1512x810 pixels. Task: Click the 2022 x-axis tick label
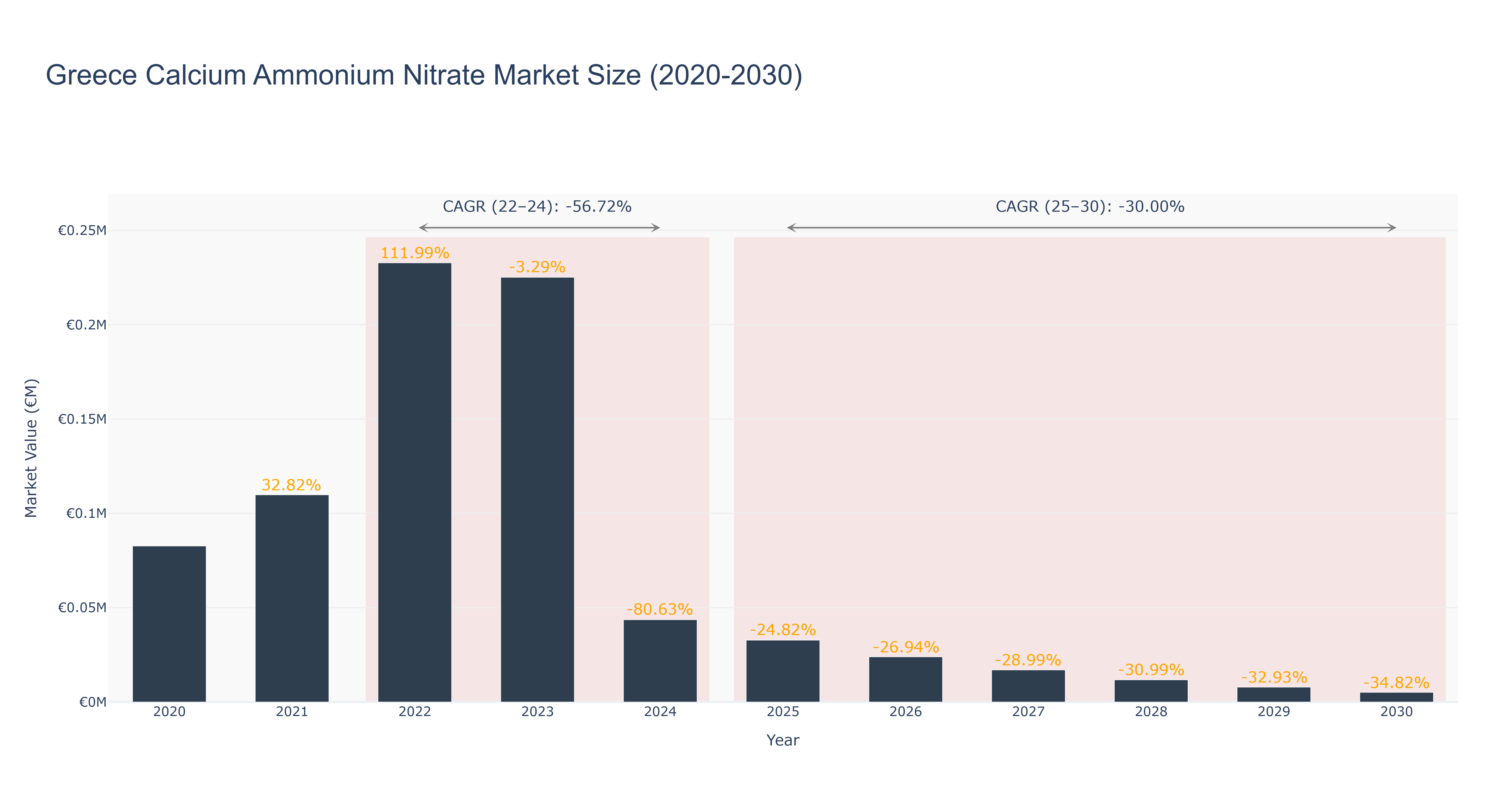[414, 712]
